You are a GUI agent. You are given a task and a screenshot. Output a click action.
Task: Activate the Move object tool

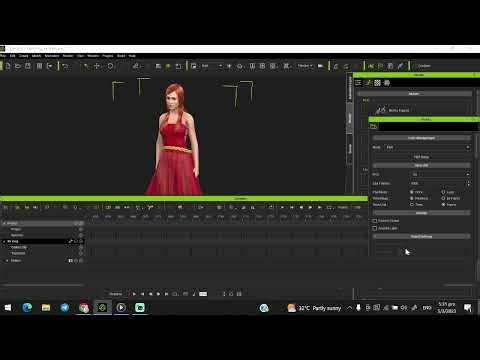pos(97,66)
